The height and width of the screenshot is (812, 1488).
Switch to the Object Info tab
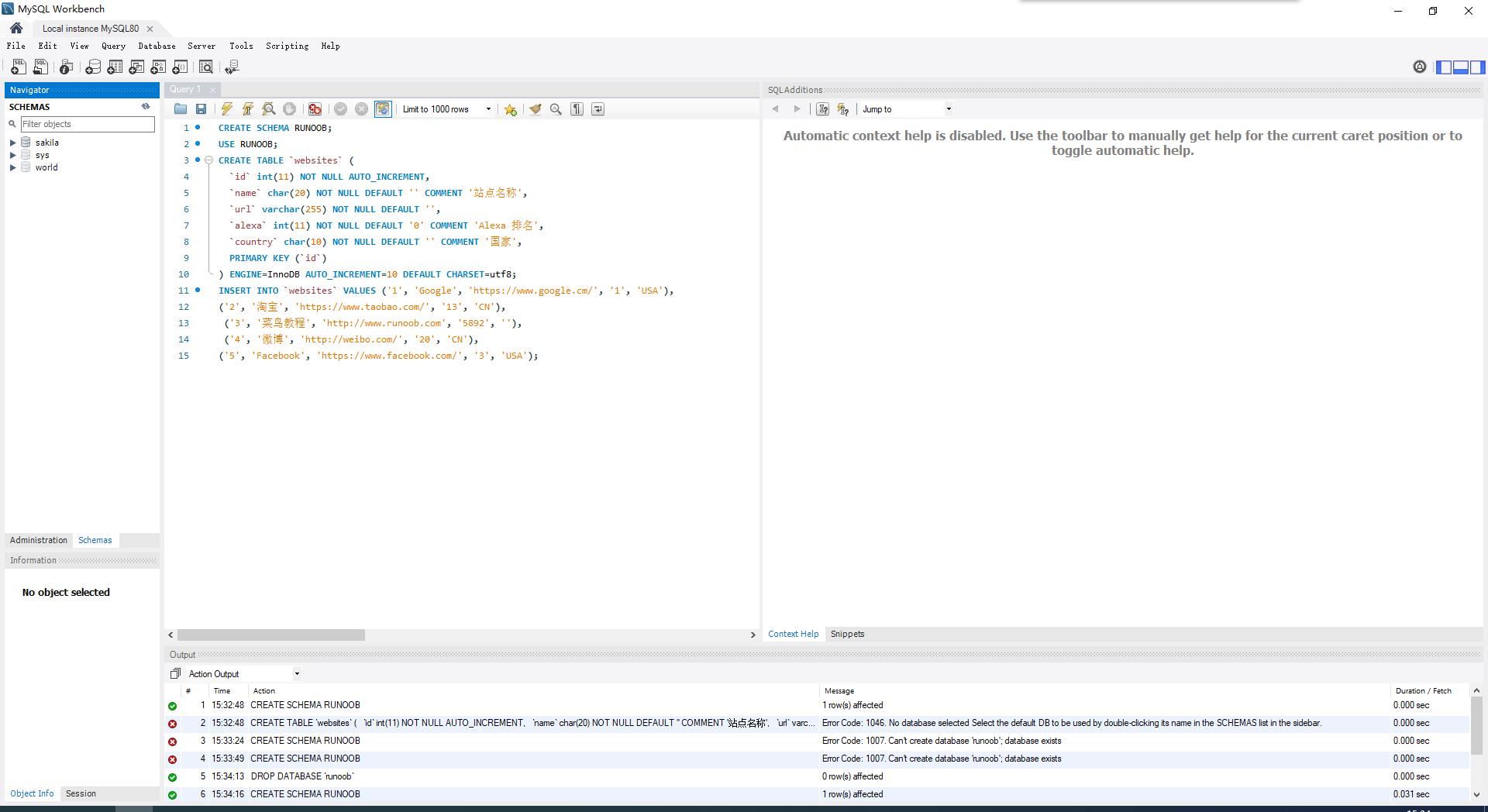click(x=32, y=793)
